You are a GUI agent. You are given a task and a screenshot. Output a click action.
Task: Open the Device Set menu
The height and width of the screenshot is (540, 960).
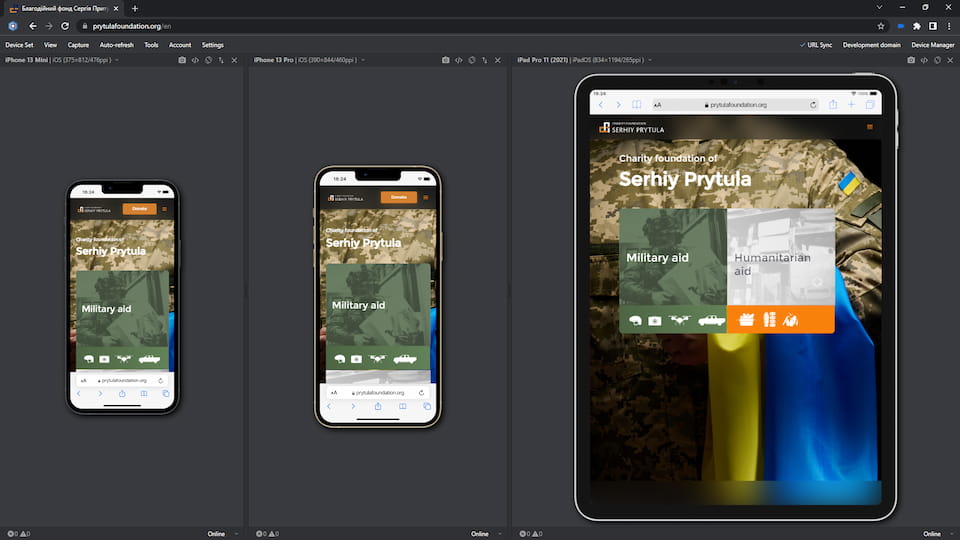19,45
